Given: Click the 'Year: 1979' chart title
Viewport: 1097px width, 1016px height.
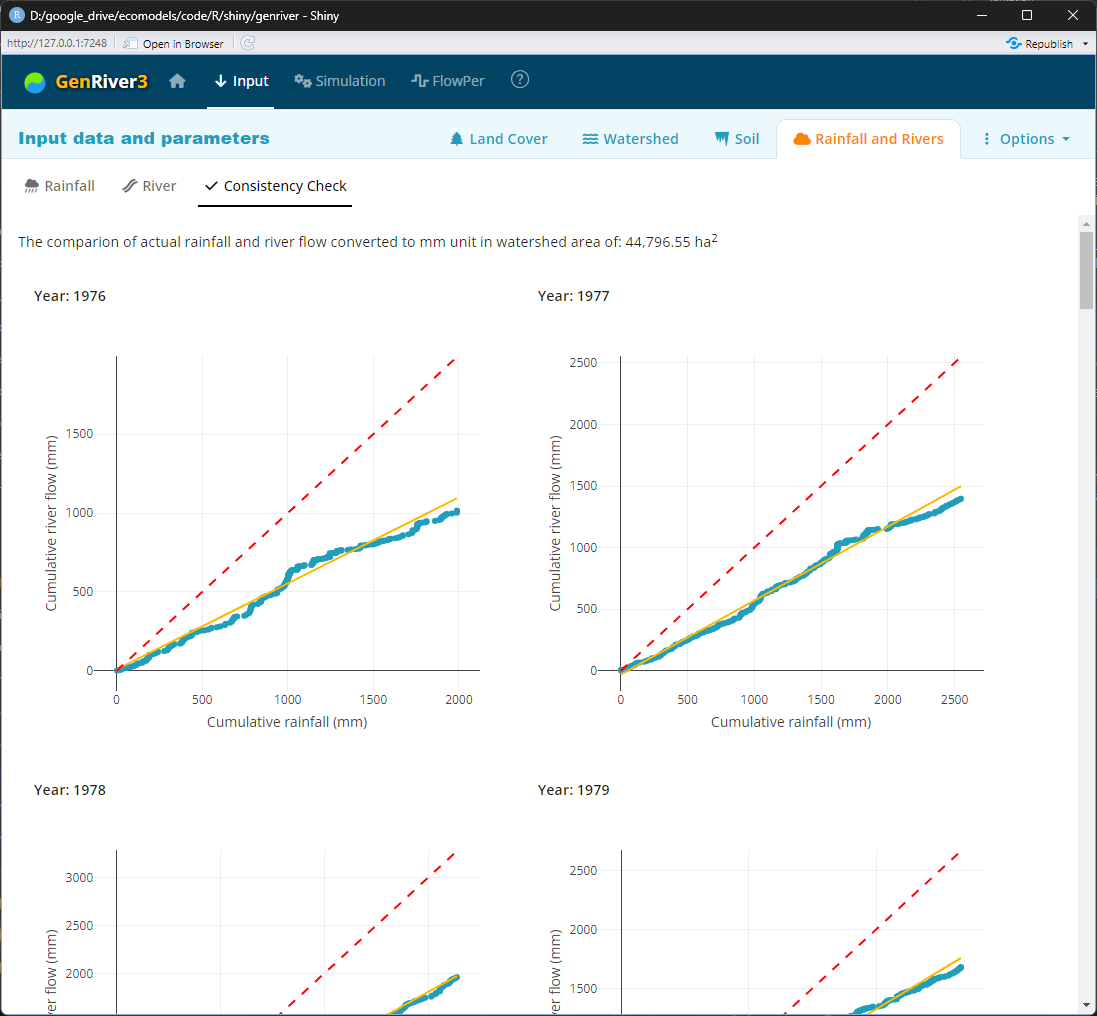Looking at the screenshot, I should coord(574,790).
